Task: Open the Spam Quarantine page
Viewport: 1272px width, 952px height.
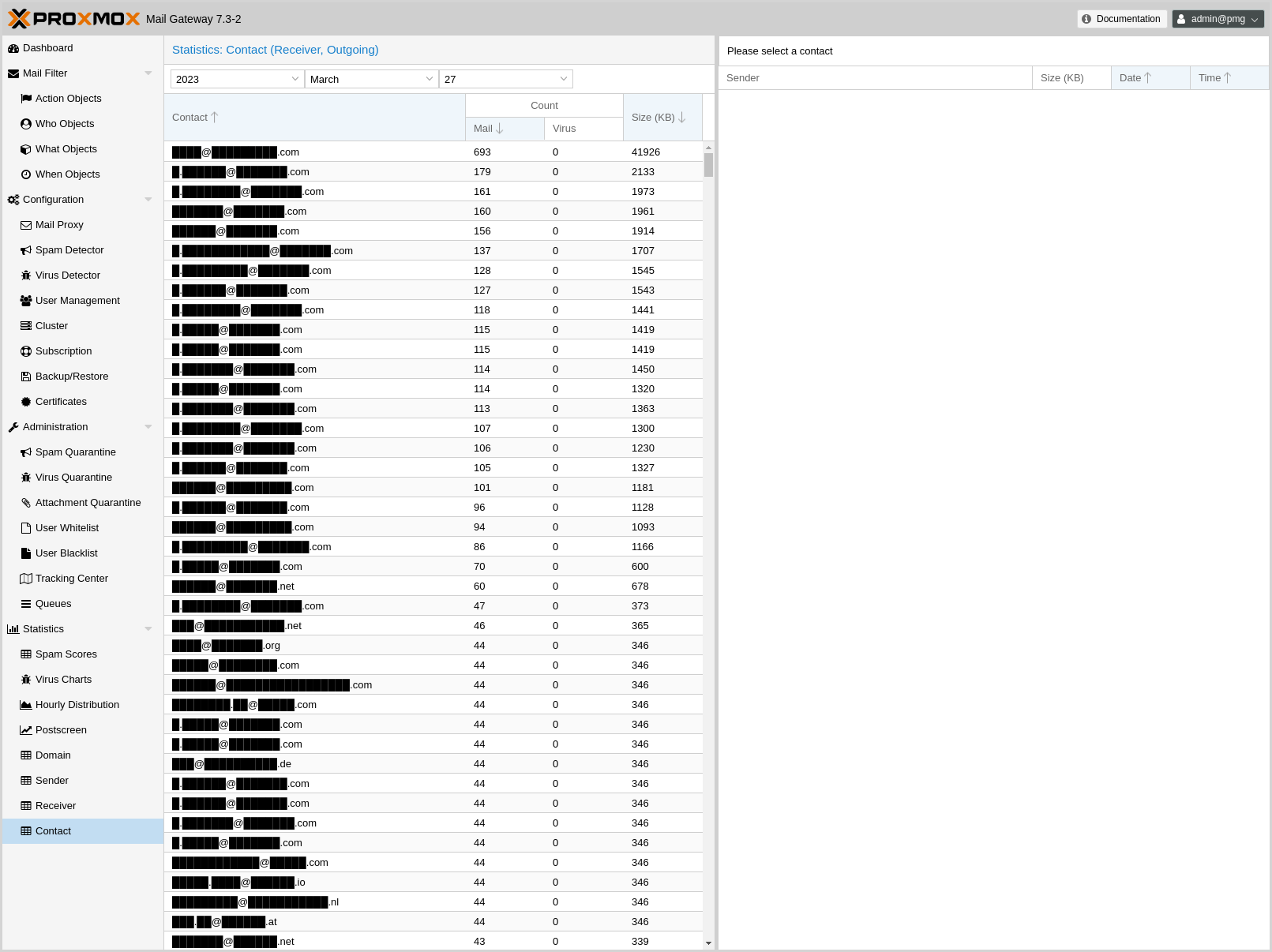Action: click(75, 452)
